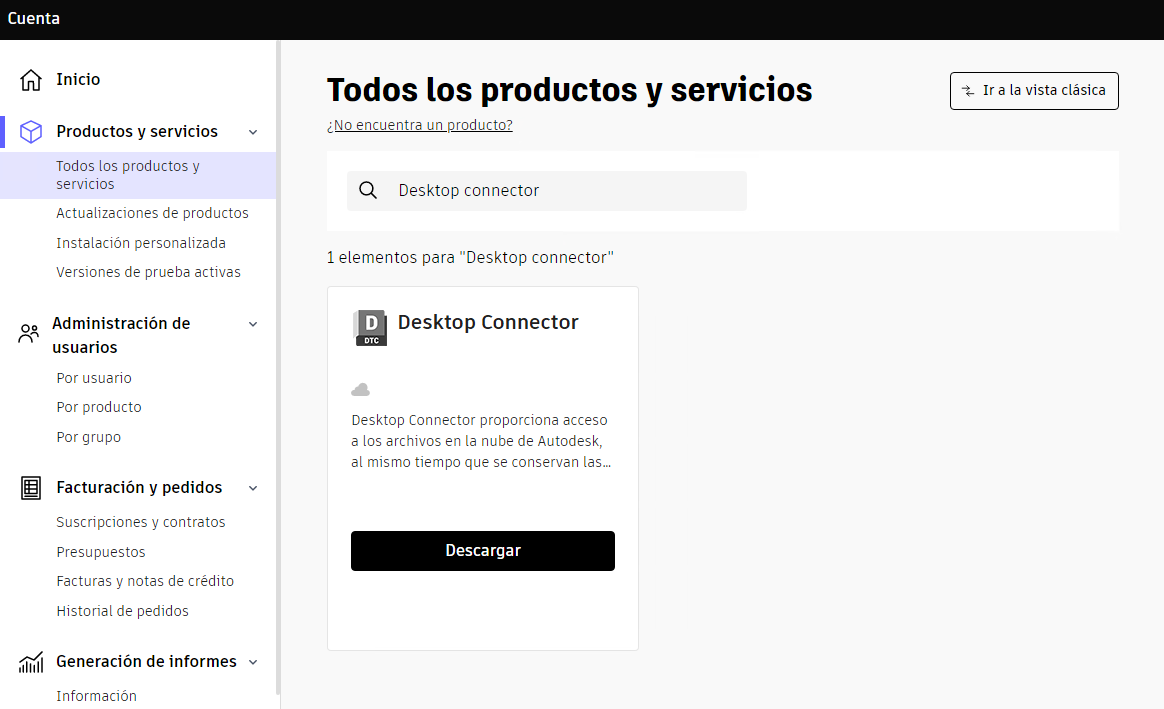Screen dimensions: 1164x709
Task: Open Suscripciones y contratos
Action: (141, 522)
